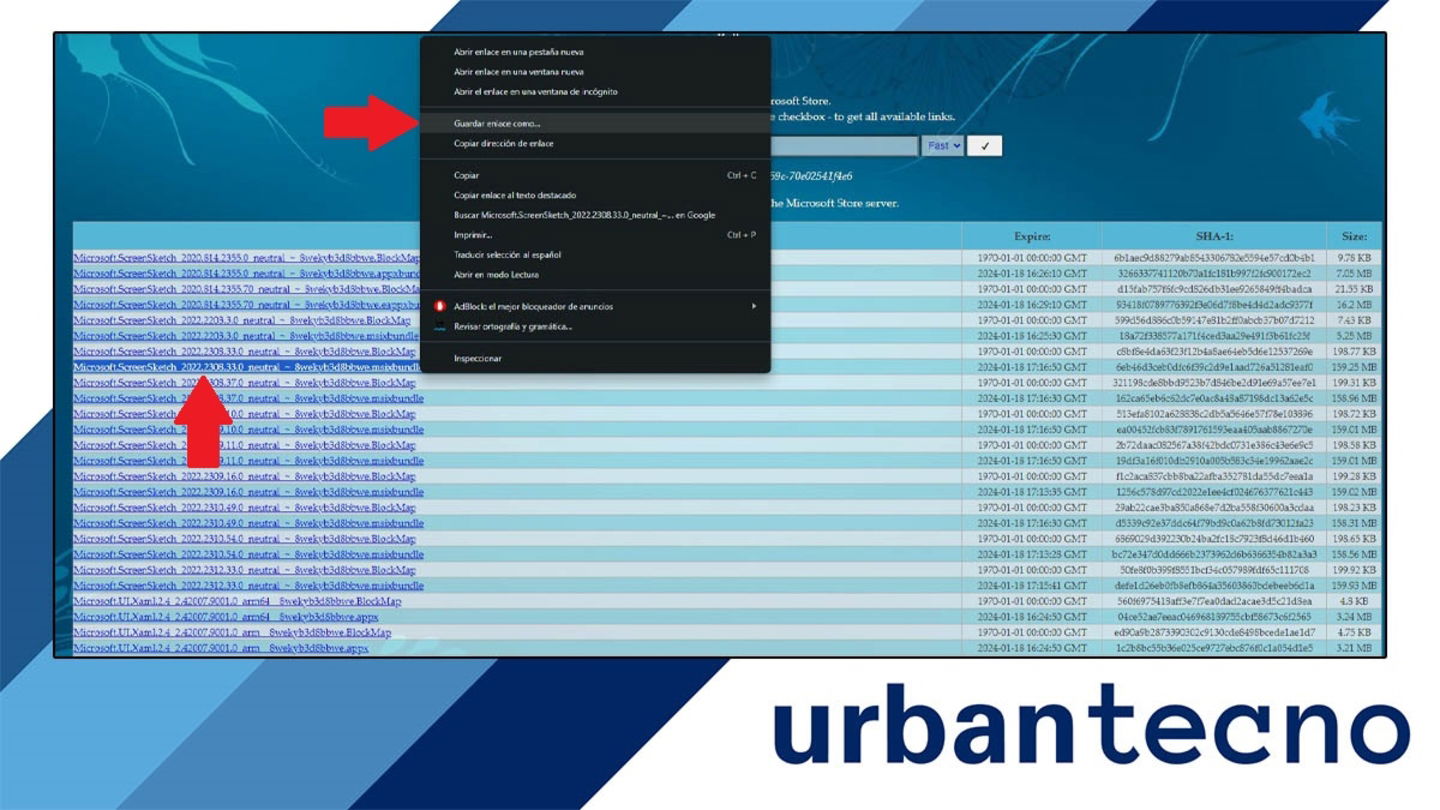Viewport: 1440px width, 810px height.
Task: Click the spelling and grammar checker icon
Action: coord(440,326)
